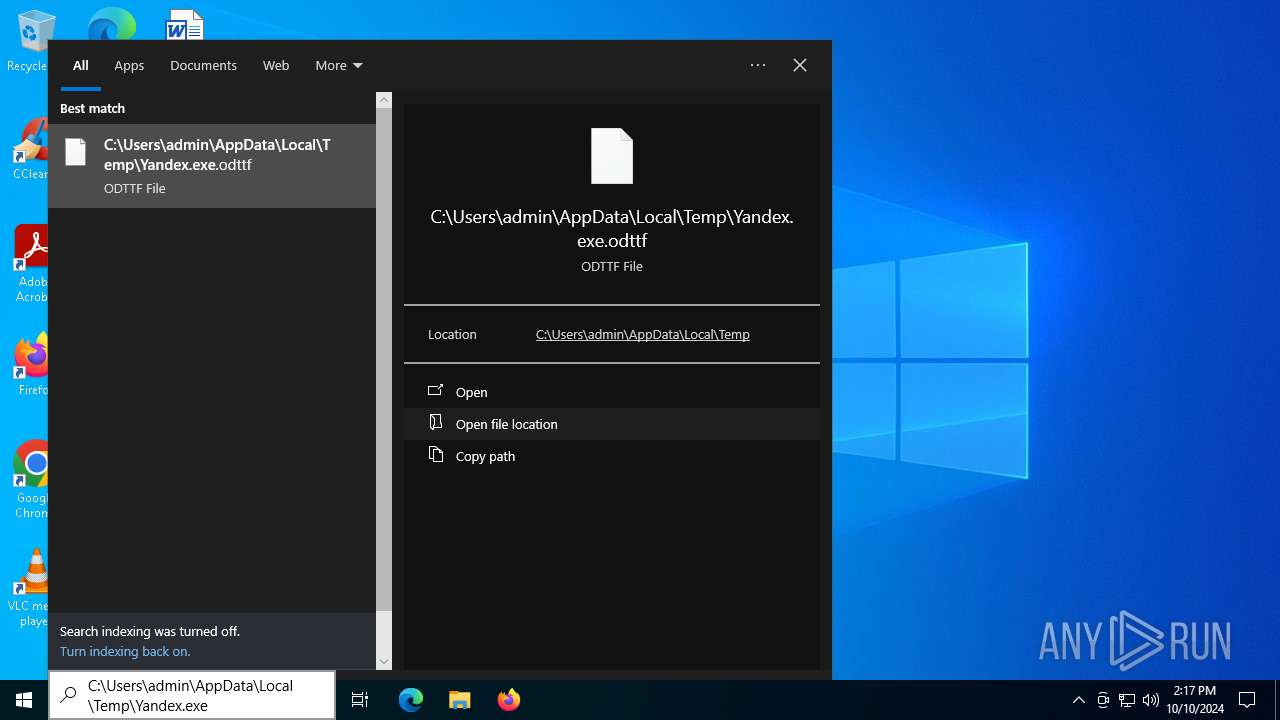Click Copy path action label
1280x720 pixels.
pyautogui.click(x=485, y=457)
